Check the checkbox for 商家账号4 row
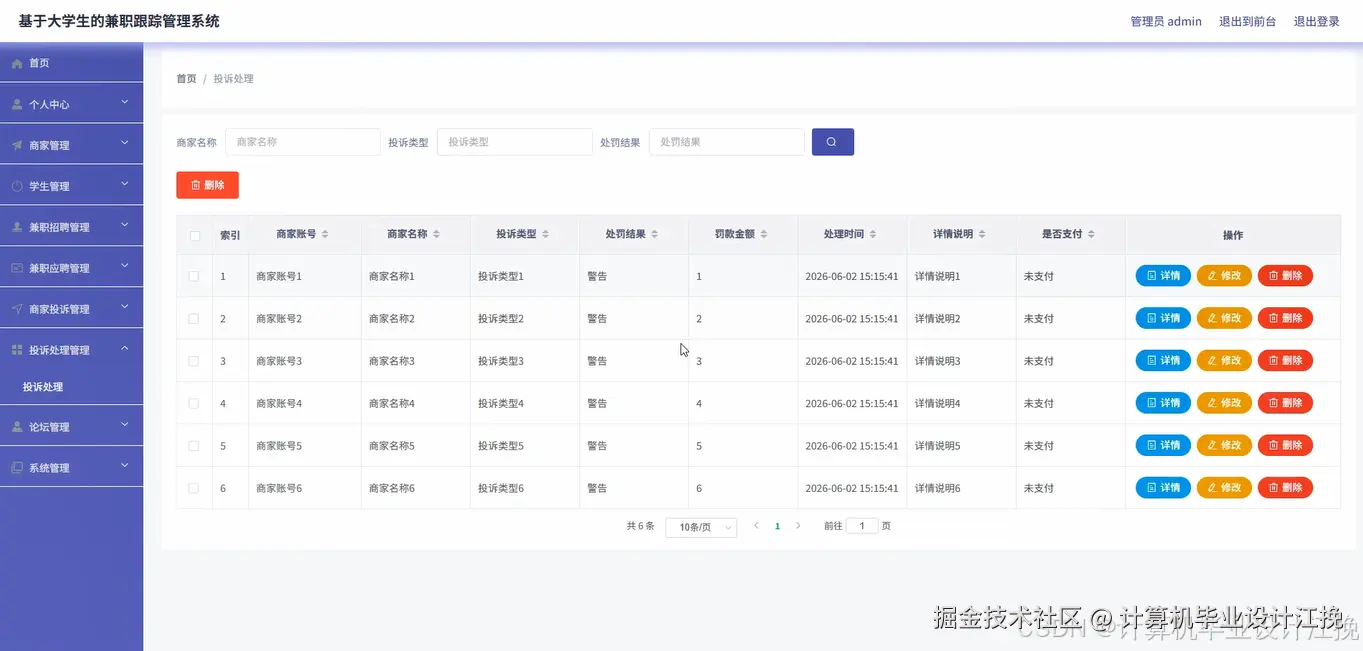 pos(194,402)
